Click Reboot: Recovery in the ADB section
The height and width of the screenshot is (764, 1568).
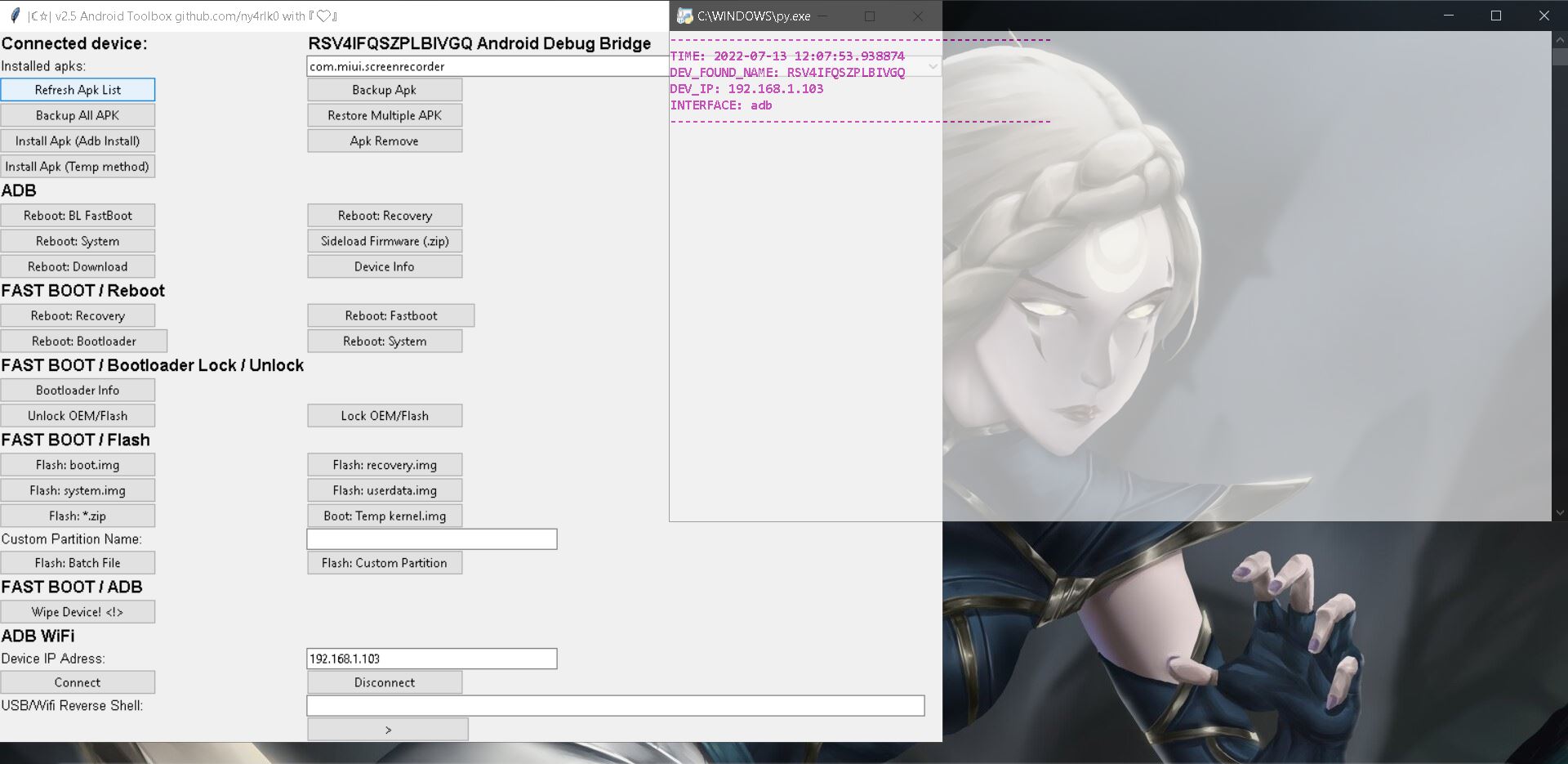[385, 216]
